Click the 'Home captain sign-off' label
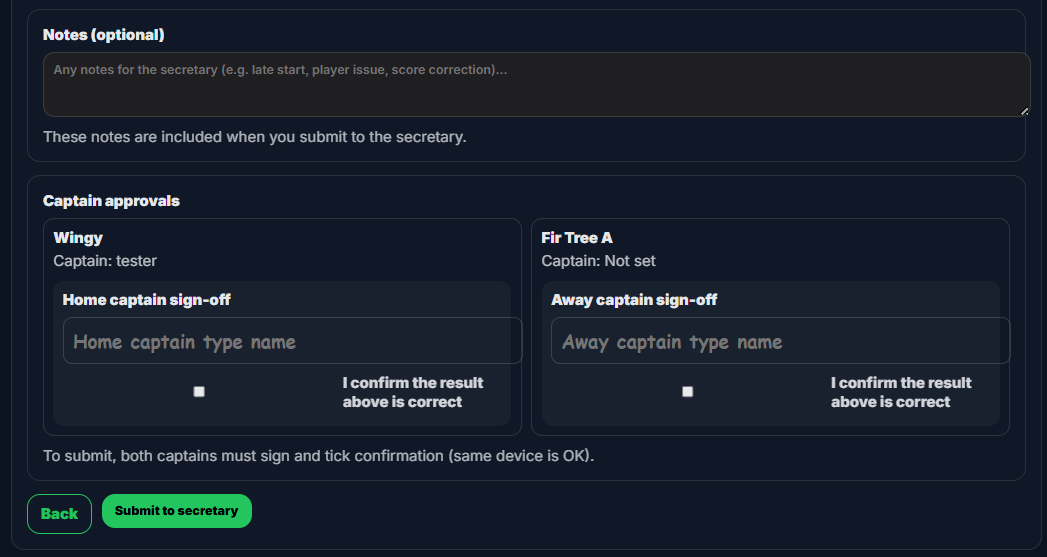The image size is (1047, 557). click(x=147, y=300)
